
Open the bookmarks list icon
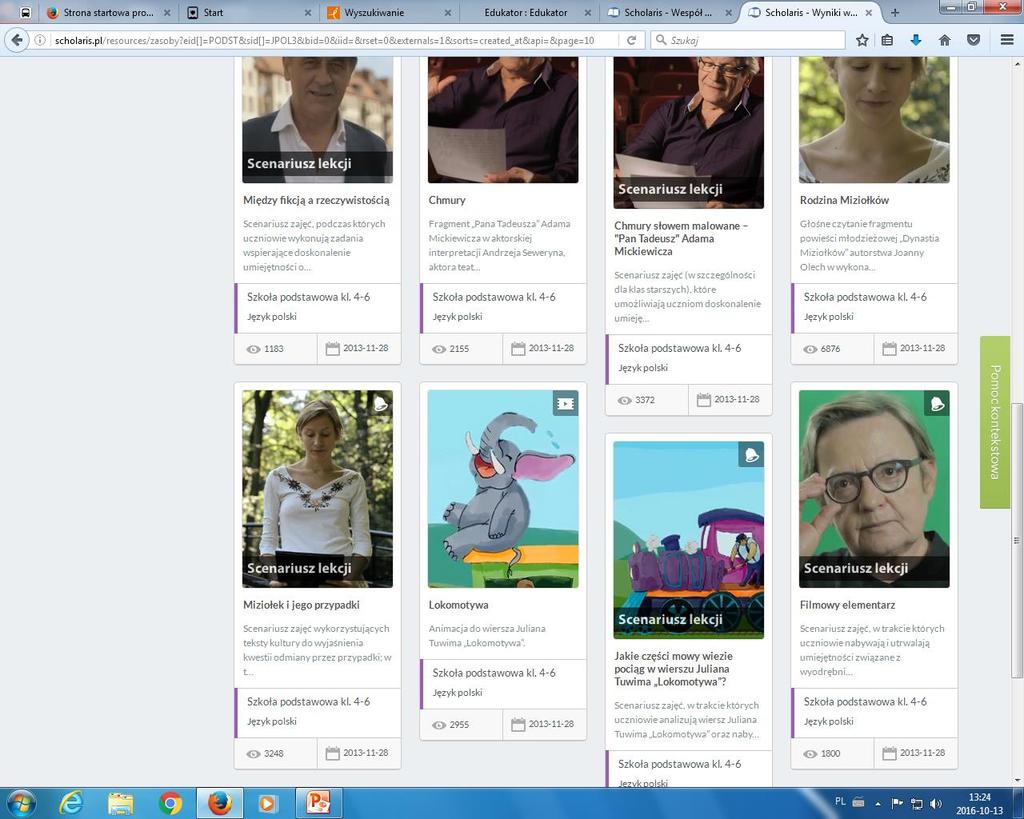pyautogui.click(x=887, y=40)
